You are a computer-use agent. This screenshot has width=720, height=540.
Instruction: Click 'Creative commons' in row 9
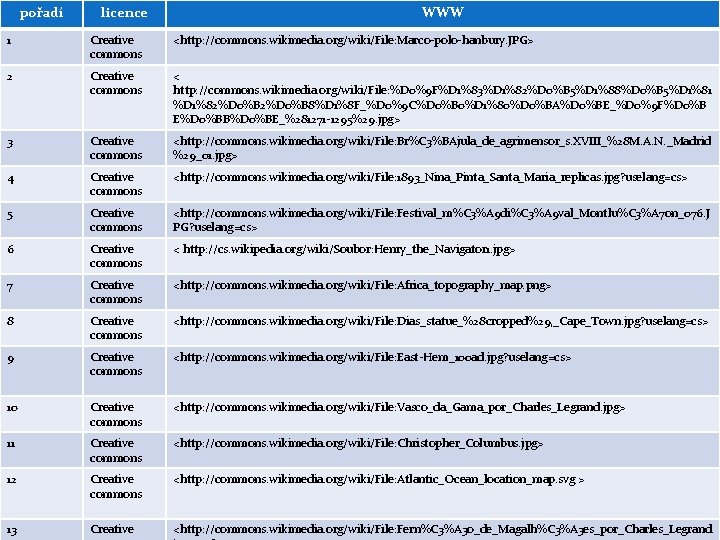(x=116, y=364)
